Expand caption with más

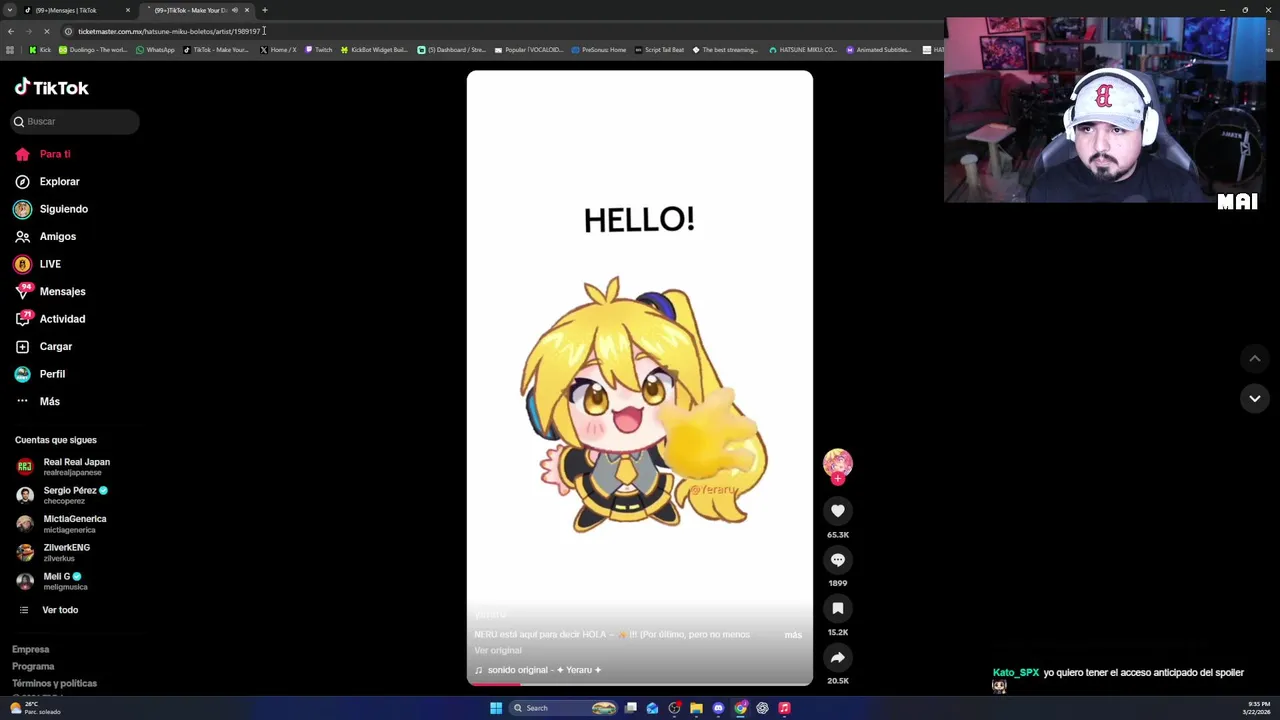[793, 635]
